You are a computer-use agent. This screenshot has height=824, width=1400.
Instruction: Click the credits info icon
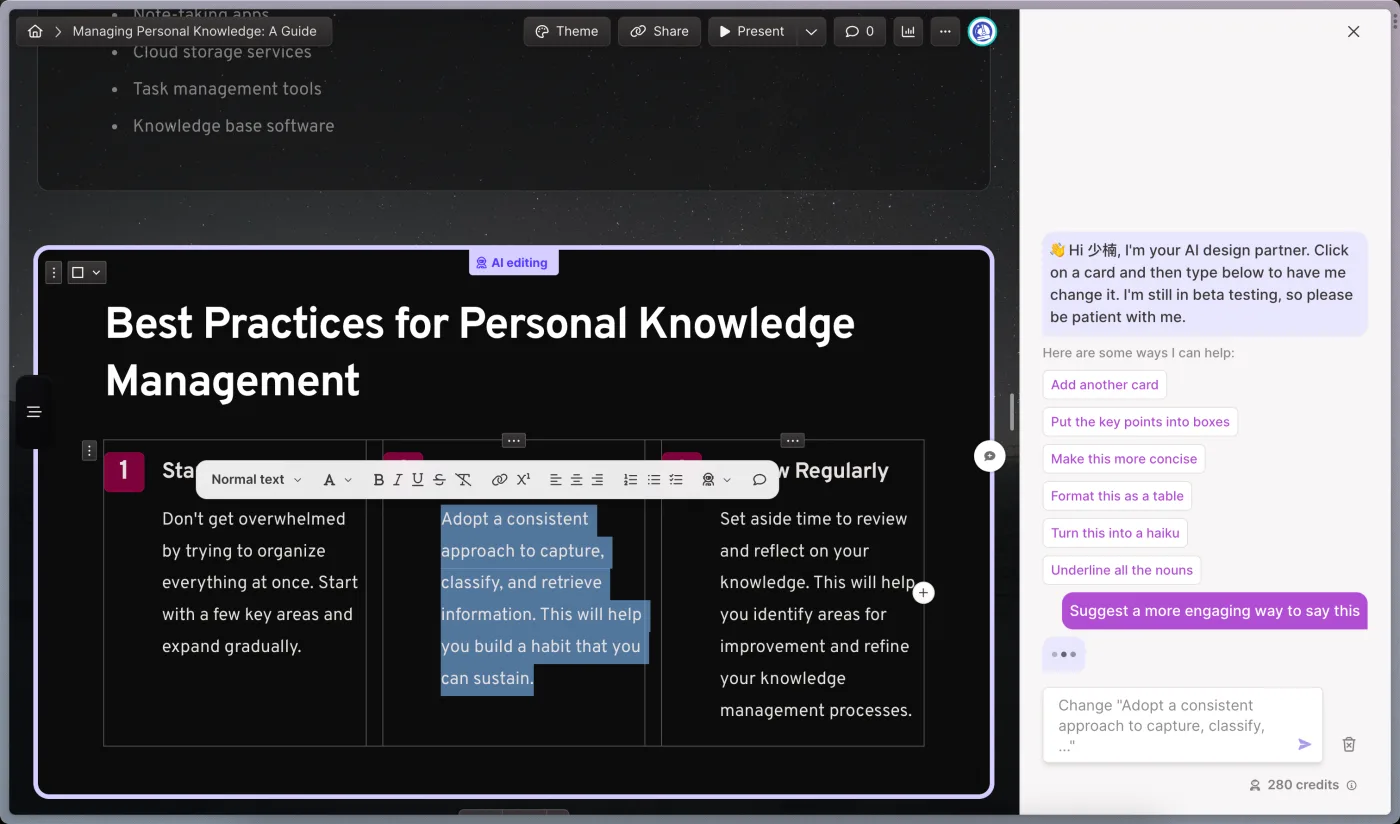pyautogui.click(x=1352, y=786)
